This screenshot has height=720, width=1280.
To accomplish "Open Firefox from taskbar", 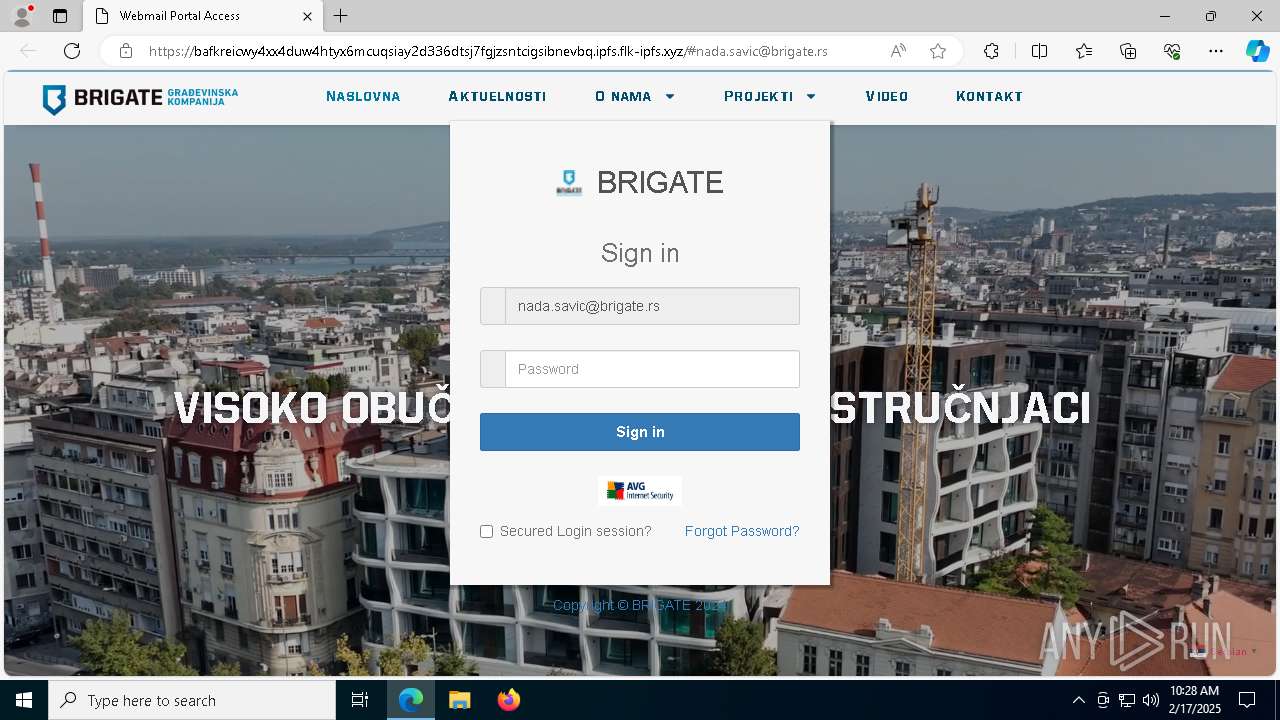I will 509,700.
